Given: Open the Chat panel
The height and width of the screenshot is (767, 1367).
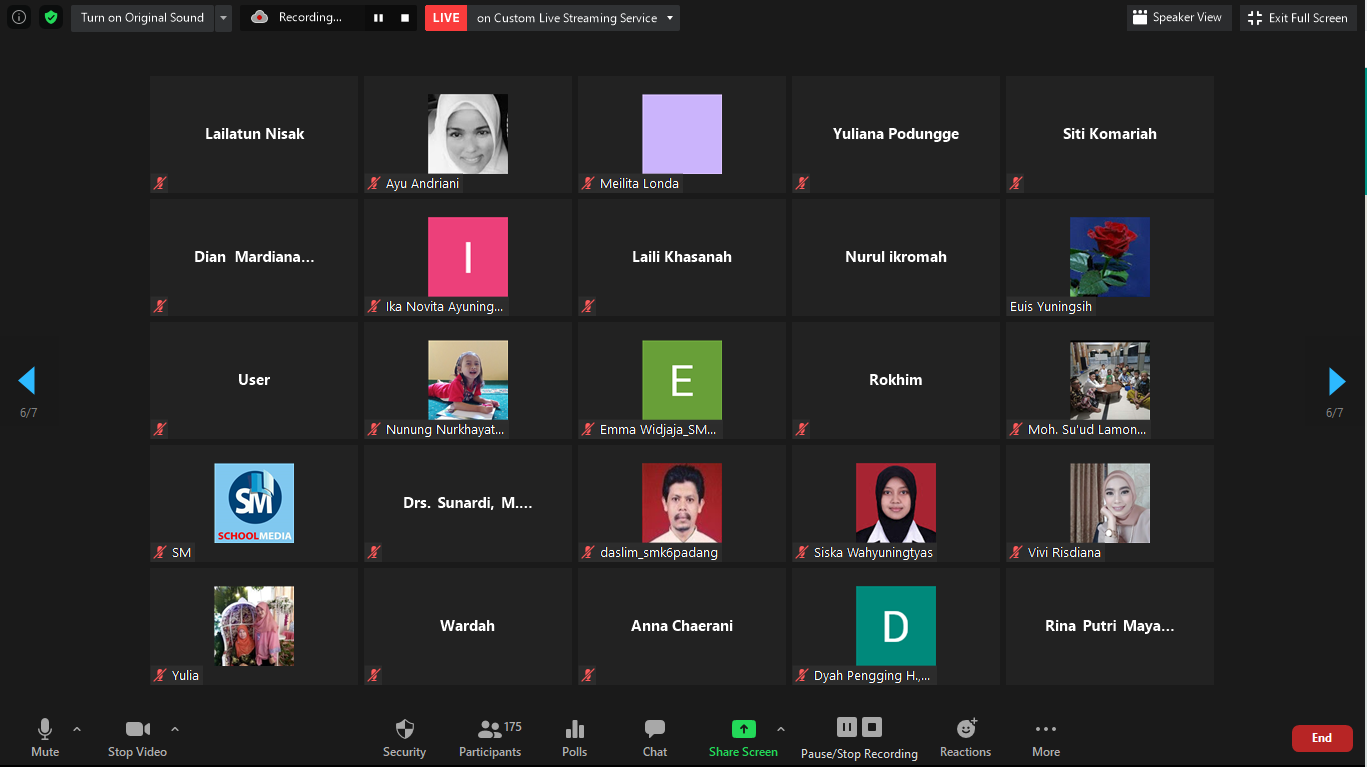Looking at the screenshot, I should click(x=655, y=729).
